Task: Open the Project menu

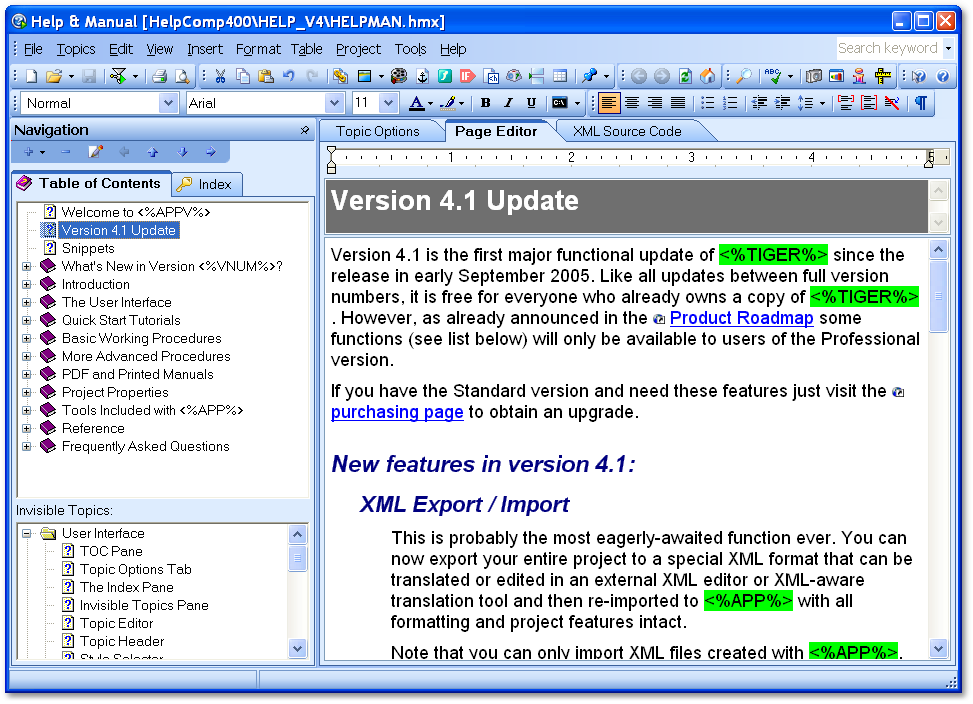Action: (358, 49)
